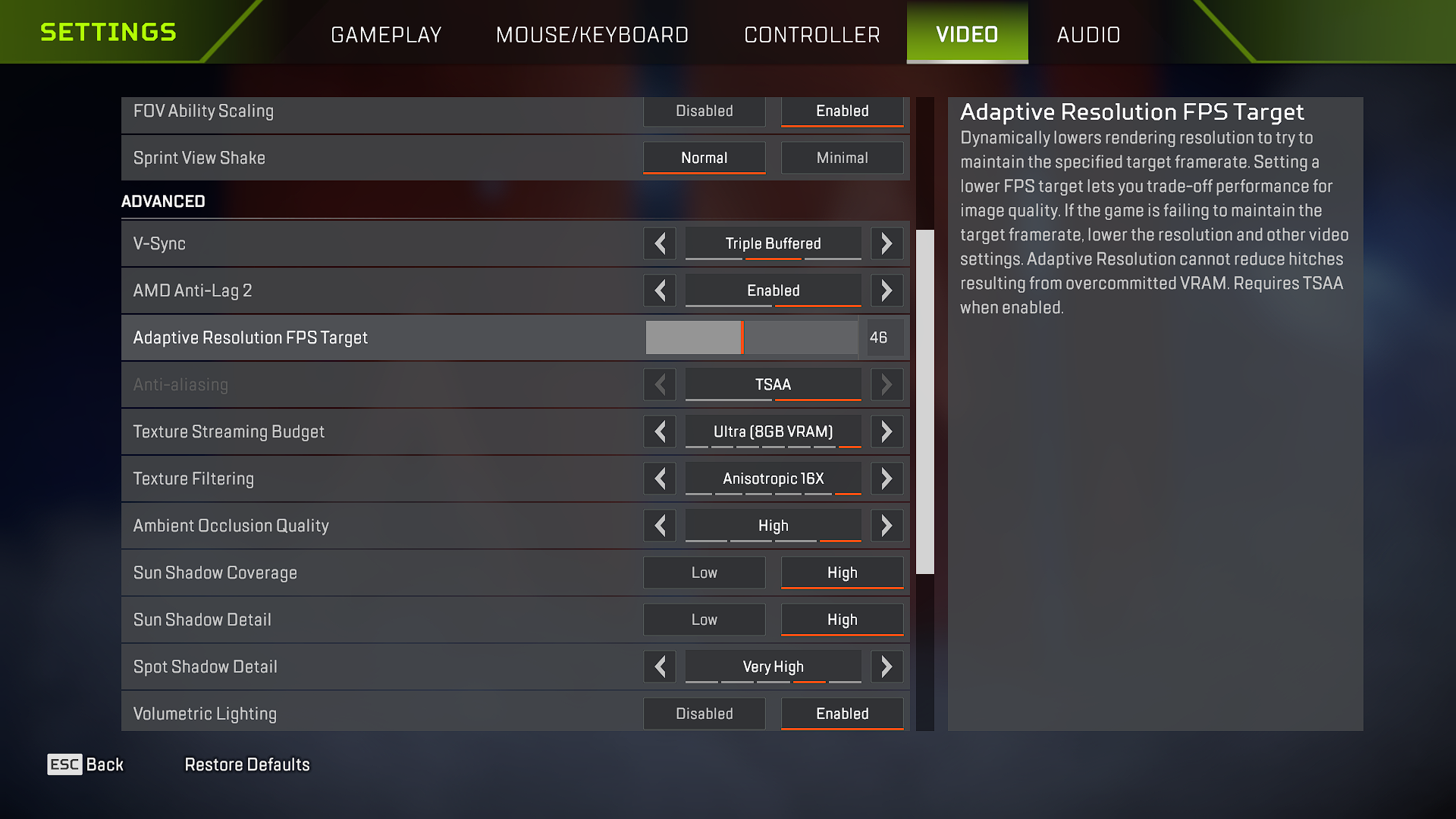
Task: Switch to the Audio tab
Action: (1088, 34)
